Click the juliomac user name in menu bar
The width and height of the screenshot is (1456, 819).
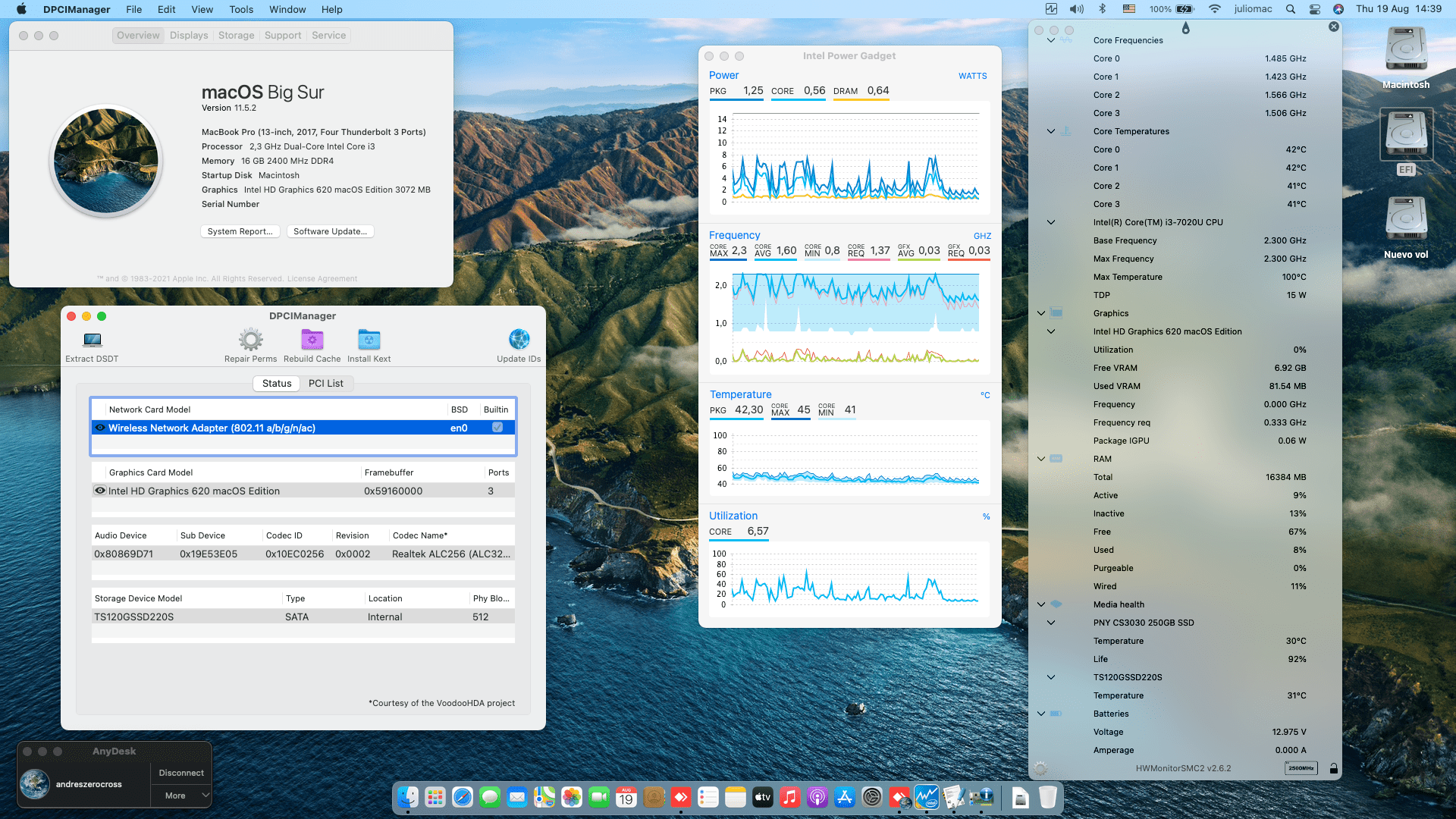(x=1253, y=9)
